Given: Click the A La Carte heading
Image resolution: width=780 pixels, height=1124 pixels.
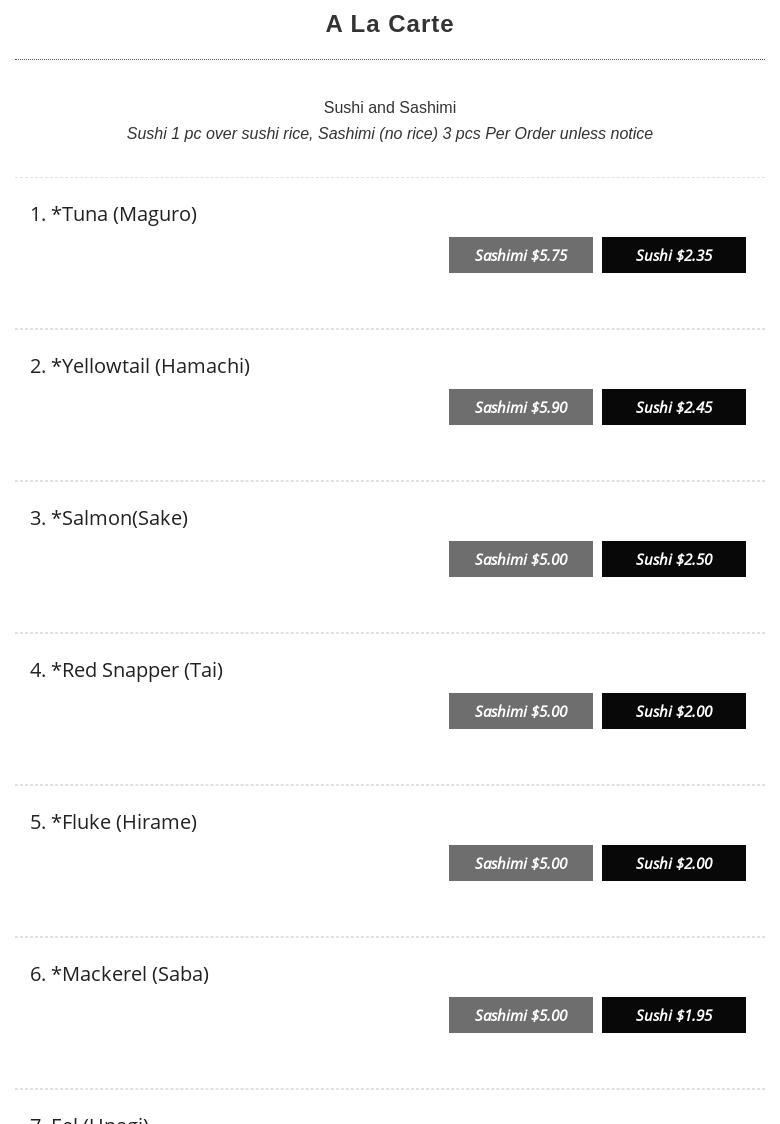Looking at the screenshot, I should pyautogui.click(x=390, y=24).
